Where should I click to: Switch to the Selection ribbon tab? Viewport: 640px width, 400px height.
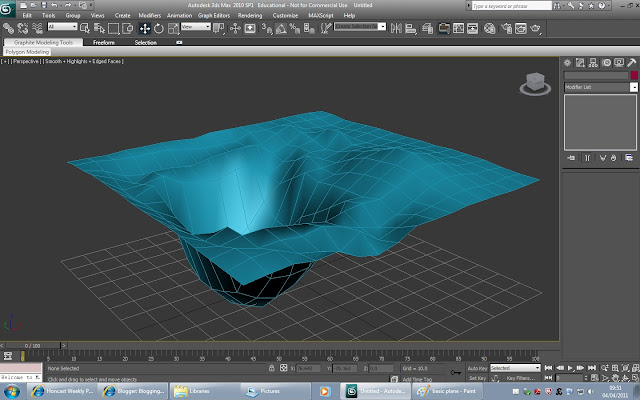[x=146, y=42]
